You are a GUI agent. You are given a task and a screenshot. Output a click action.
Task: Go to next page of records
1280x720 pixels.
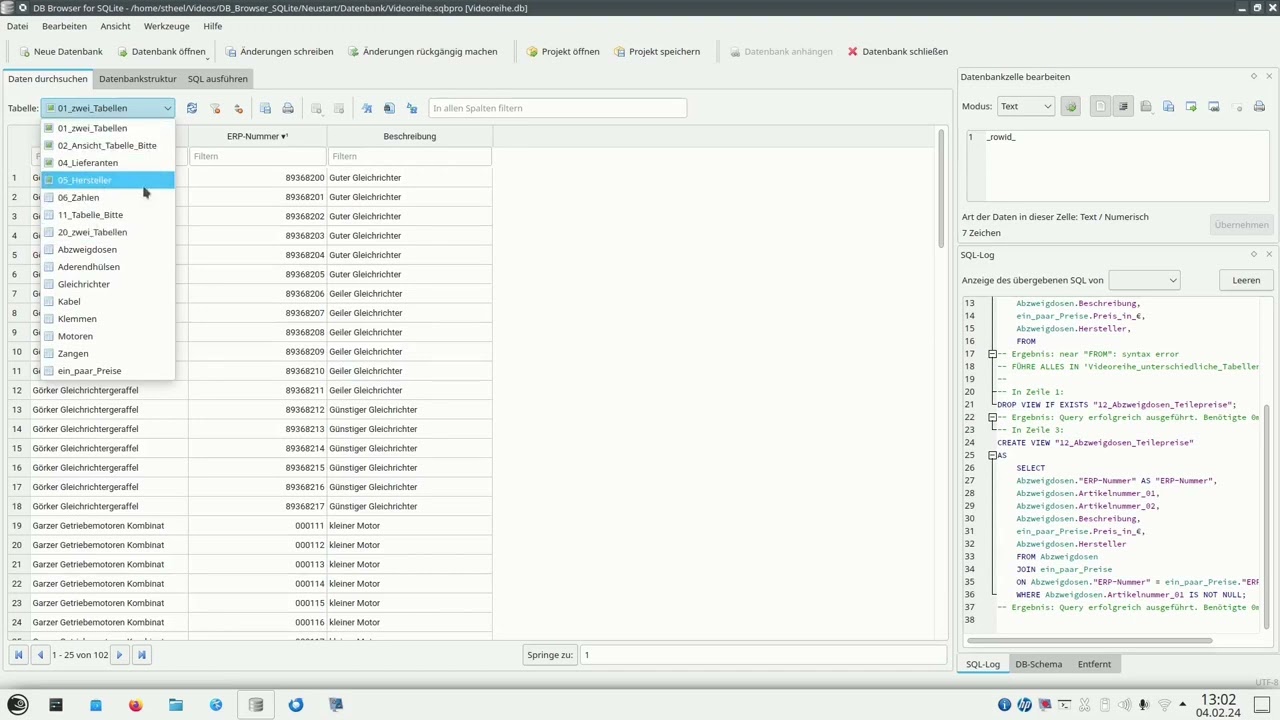119,655
